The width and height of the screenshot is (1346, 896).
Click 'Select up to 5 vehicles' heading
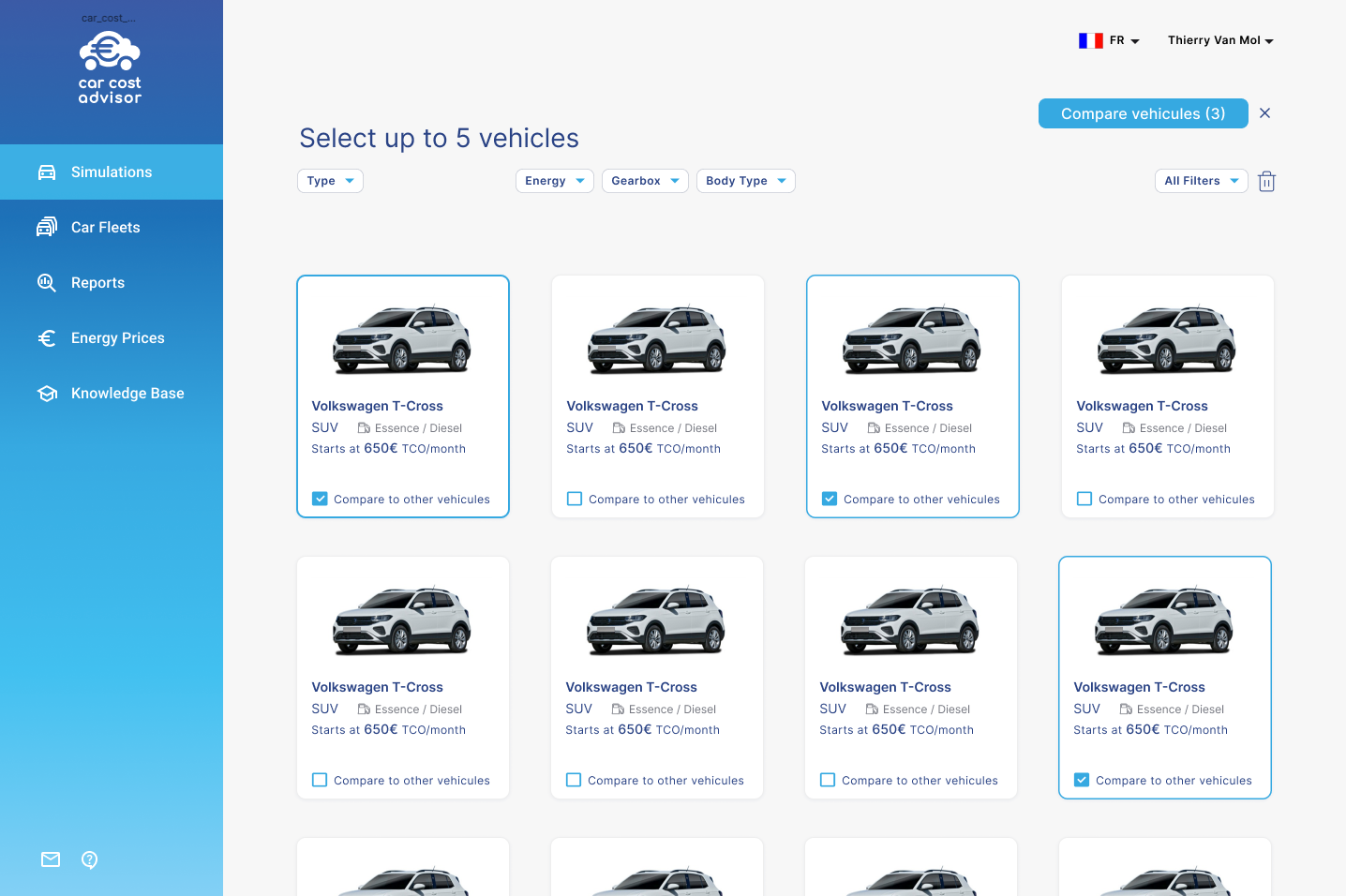439,139
